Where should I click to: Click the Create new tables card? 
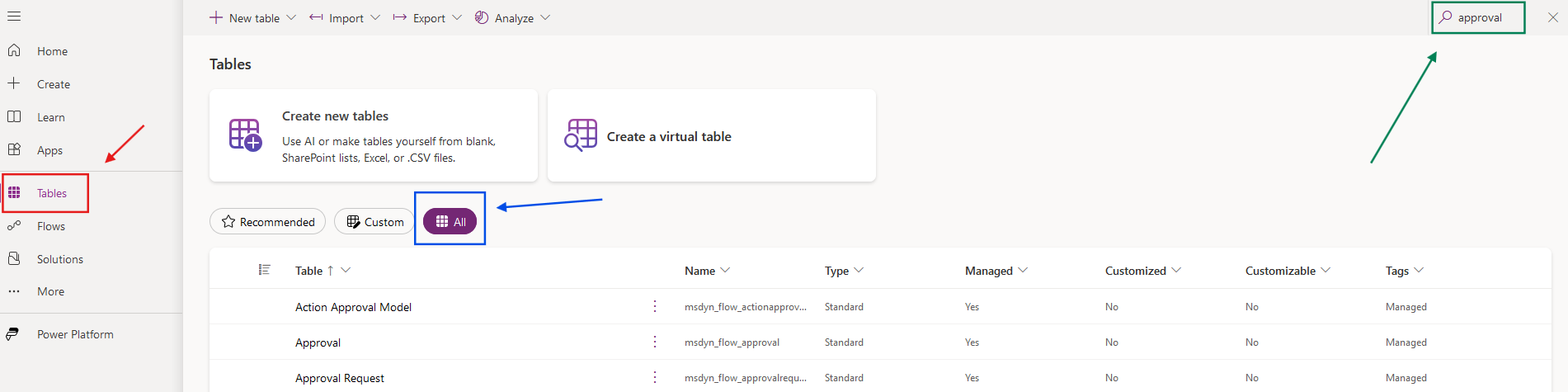coord(373,135)
